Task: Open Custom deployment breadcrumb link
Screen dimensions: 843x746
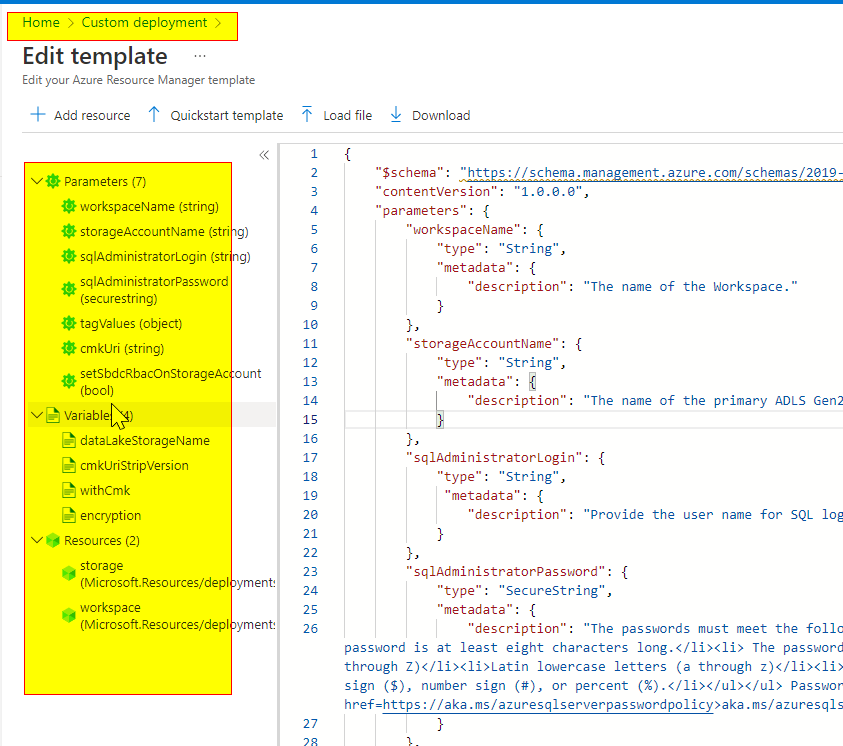Action: [144, 23]
